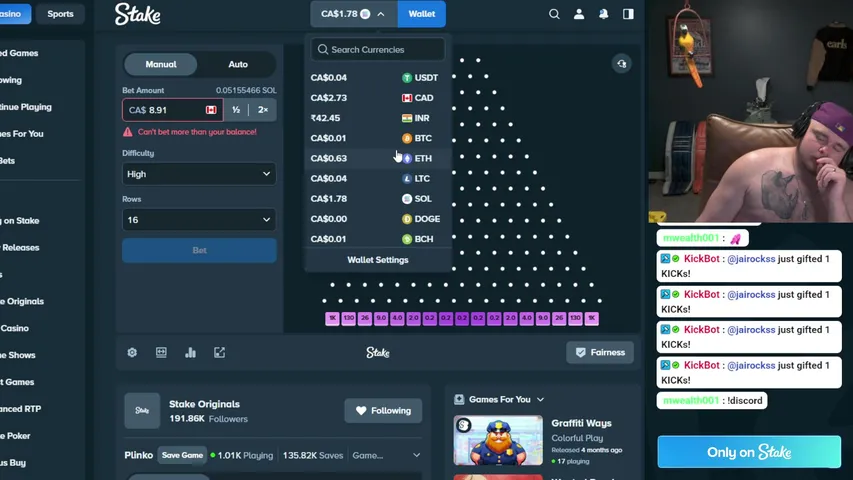The height and width of the screenshot is (480, 853).
Task: Open the search magnifier in the header
Action: pos(554,14)
